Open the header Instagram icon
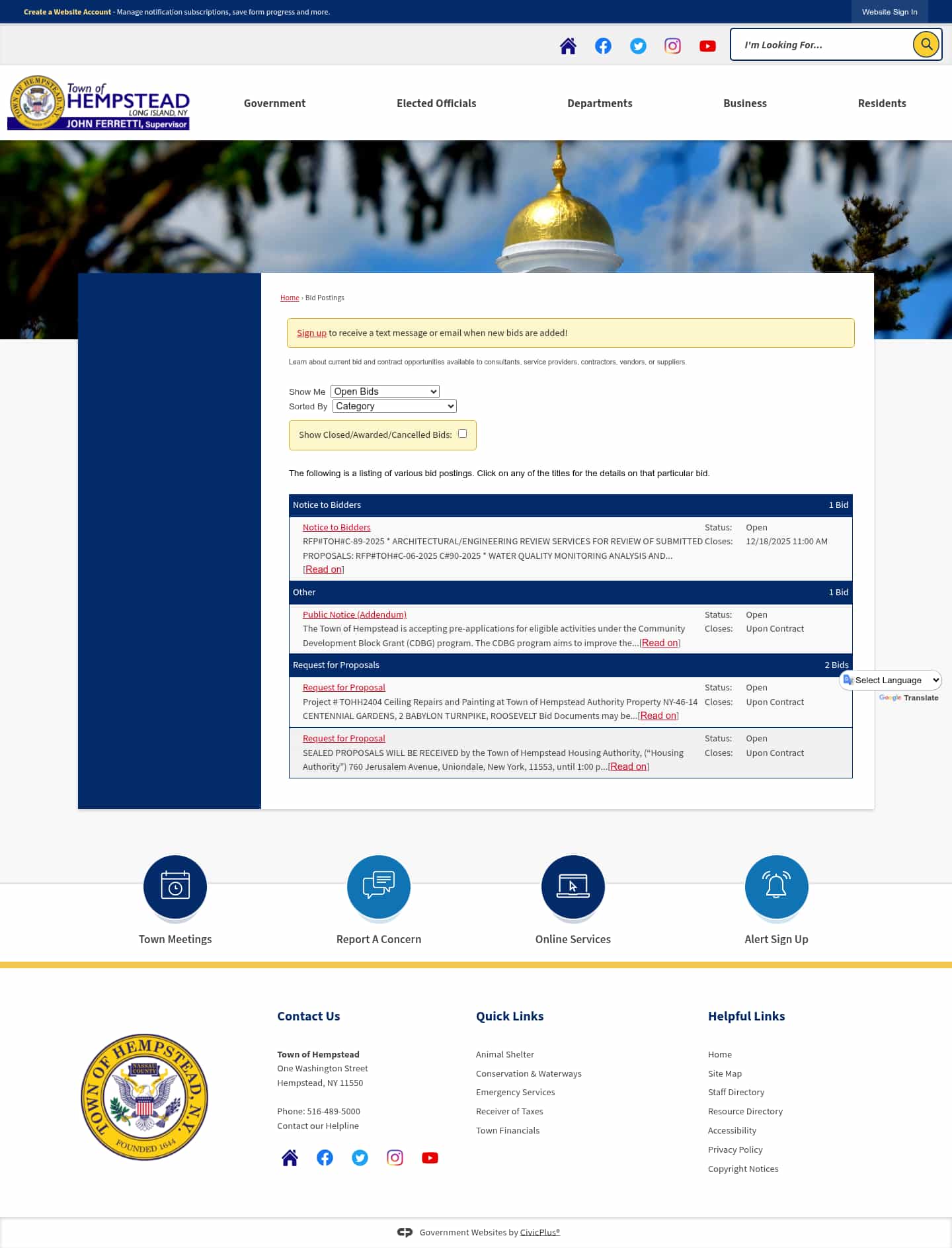Screen dimensions: 952x1248 (672, 46)
